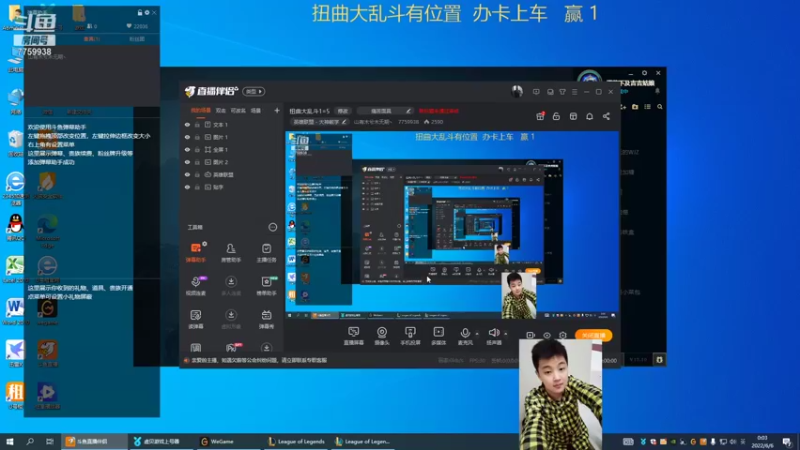Click the unlock padlock icon in header
The height and width of the screenshot is (450, 800).
[x=556, y=116]
